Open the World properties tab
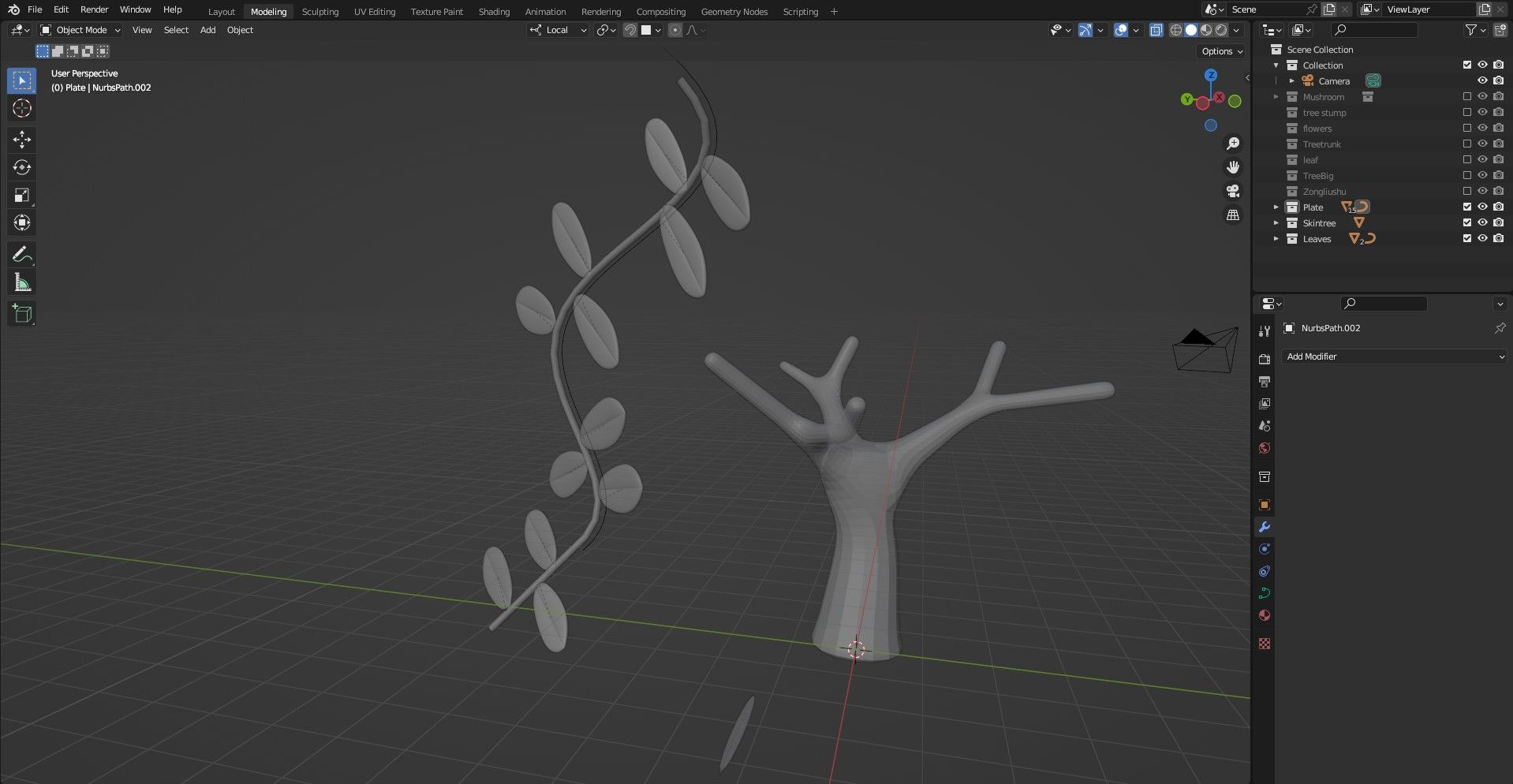Screen dimensions: 1513x784 pos(1265,448)
